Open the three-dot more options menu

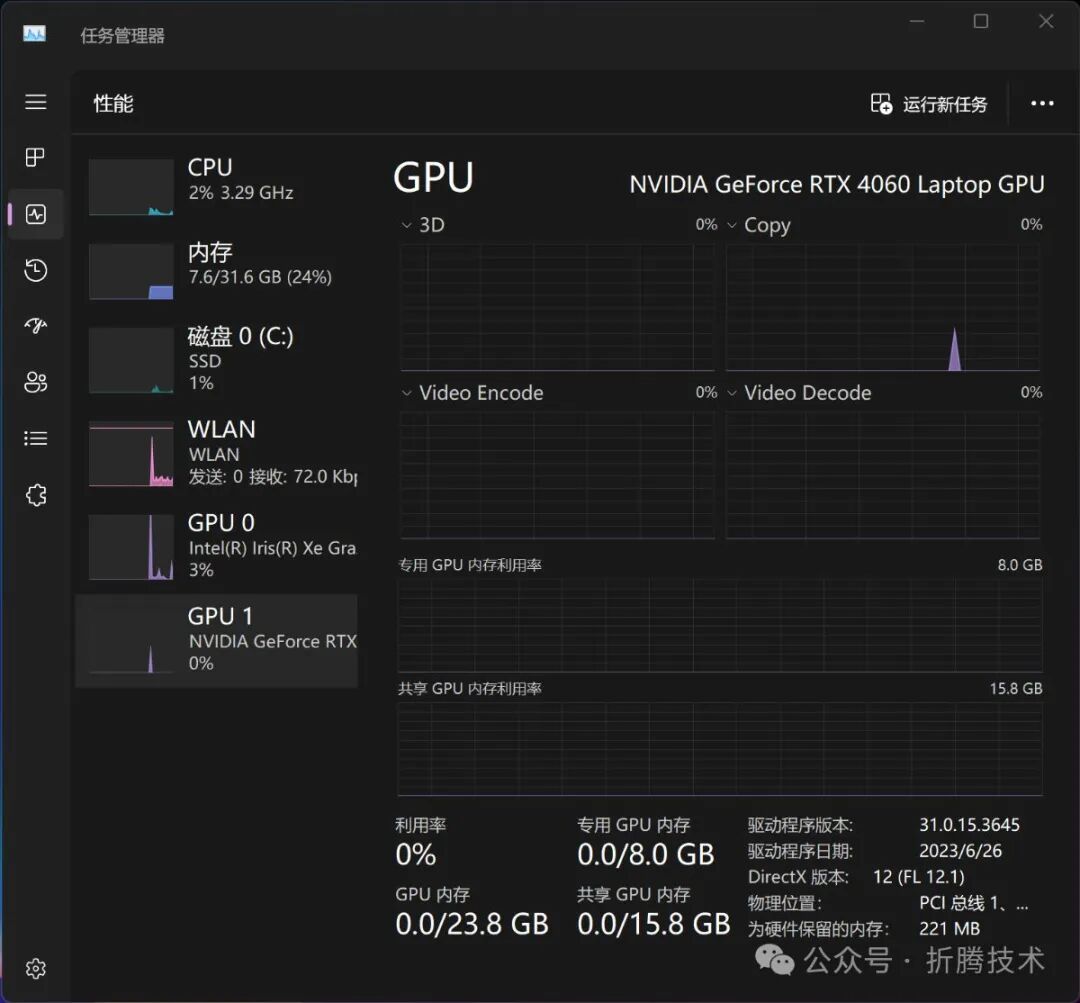tap(1042, 103)
